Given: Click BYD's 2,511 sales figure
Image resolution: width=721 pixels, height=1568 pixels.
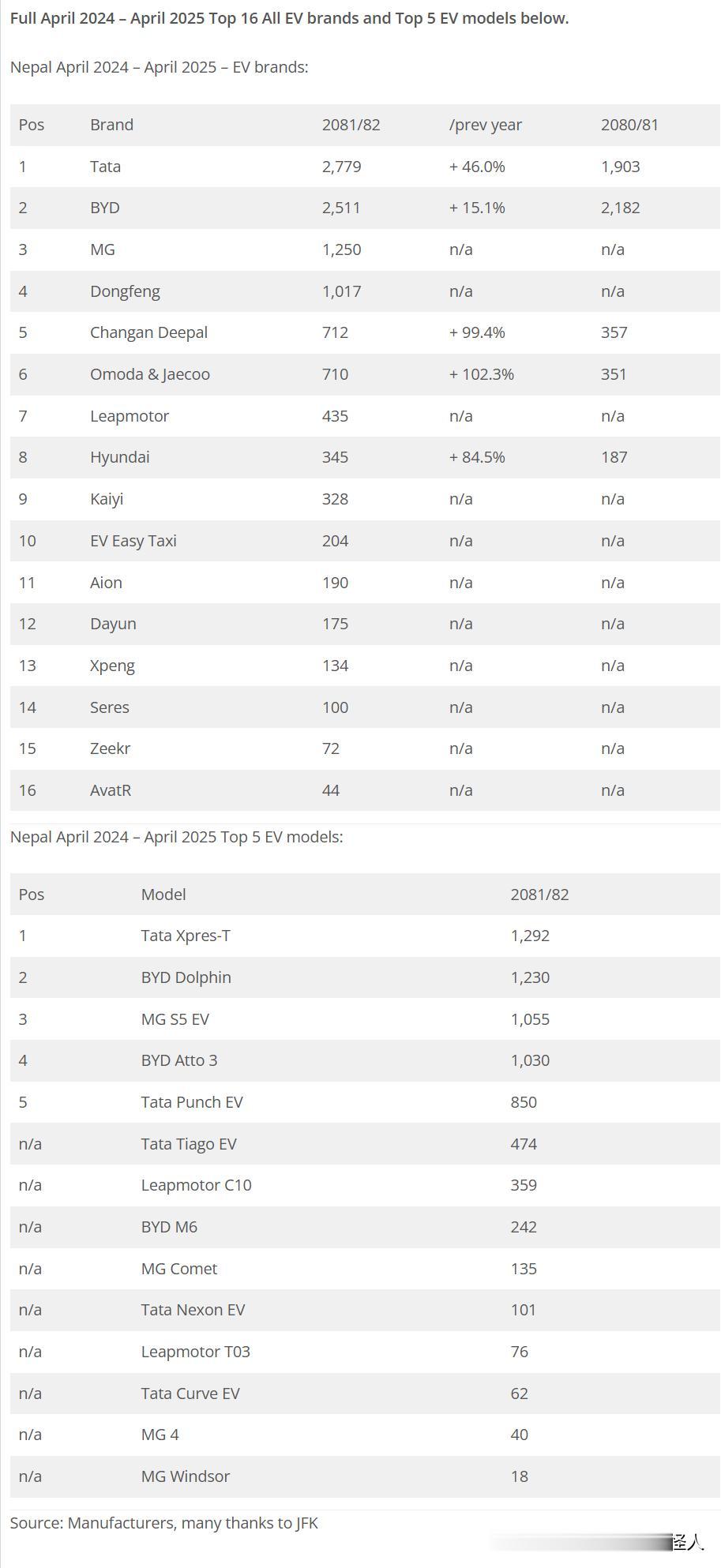Looking at the screenshot, I should coord(341,208).
